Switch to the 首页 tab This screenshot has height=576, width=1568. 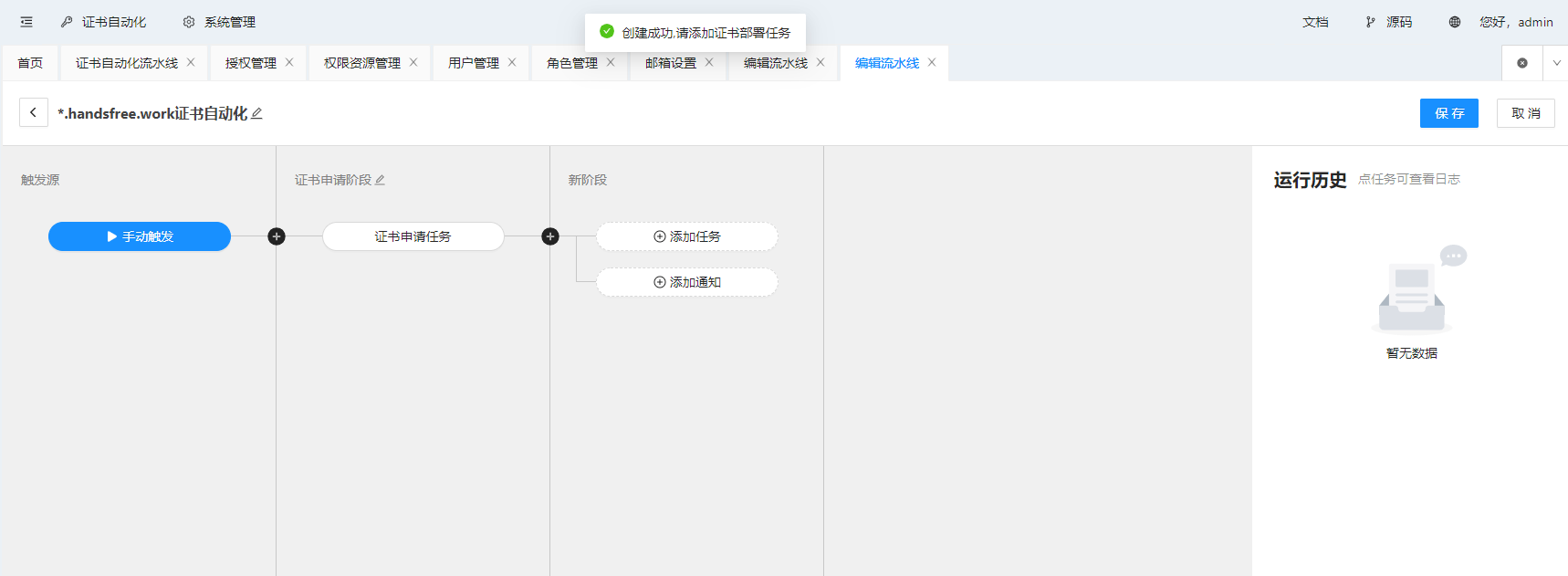pyautogui.click(x=30, y=63)
